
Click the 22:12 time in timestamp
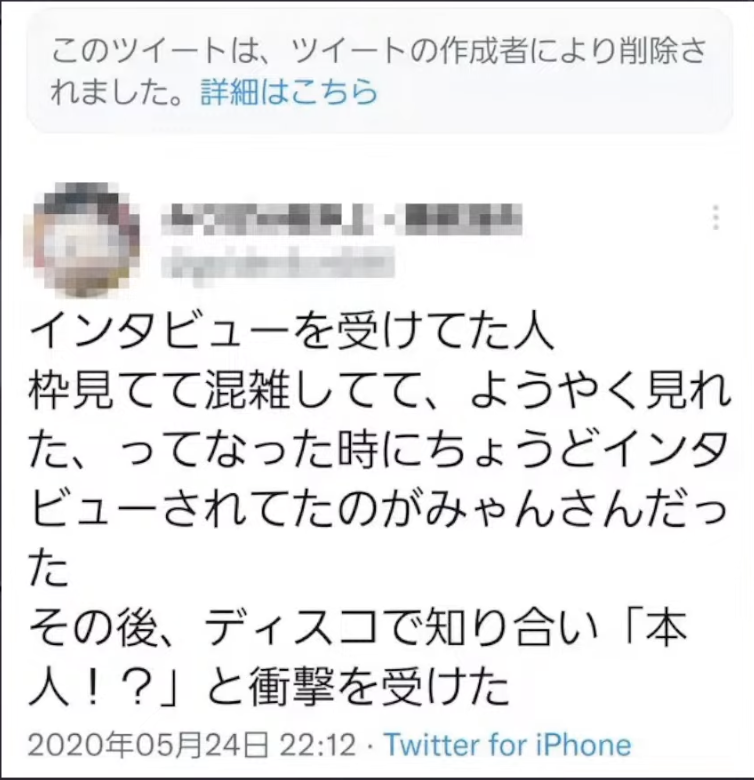click(318, 745)
